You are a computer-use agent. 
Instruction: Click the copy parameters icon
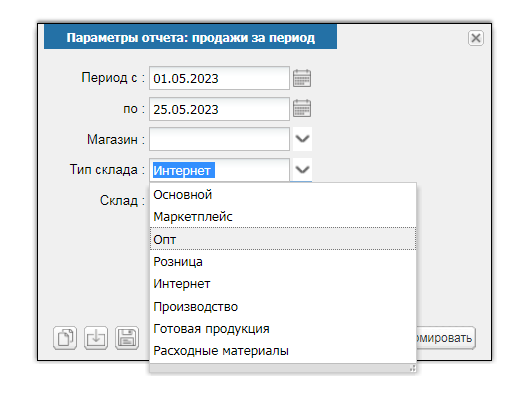tap(65, 338)
